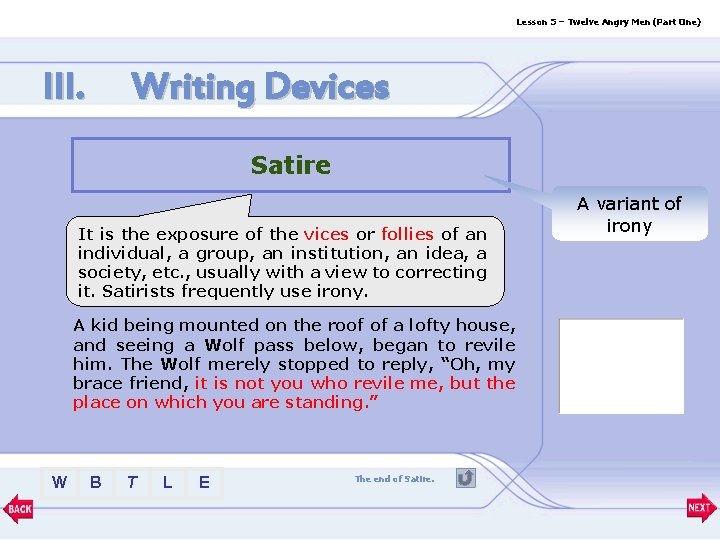Click red text 'it is not you who revile me, but the'
This screenshot has width=720, height=540.
(x=355, y=383)
